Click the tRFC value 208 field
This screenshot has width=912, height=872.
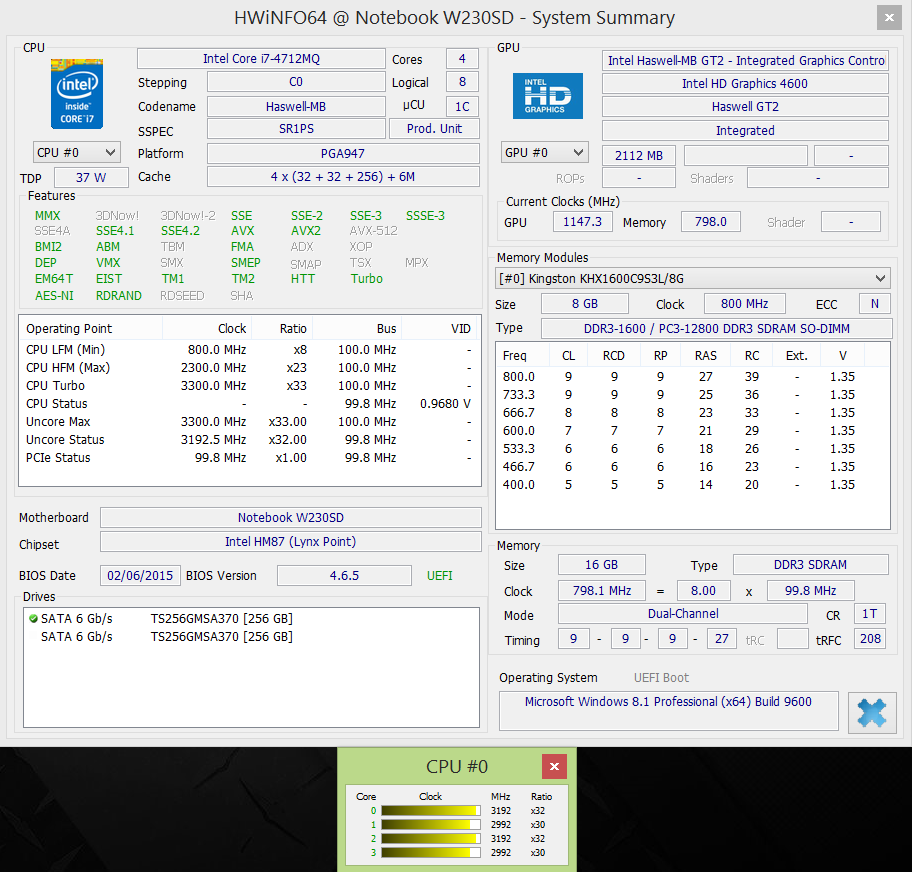pyautogui.click(x=870, y=639)
